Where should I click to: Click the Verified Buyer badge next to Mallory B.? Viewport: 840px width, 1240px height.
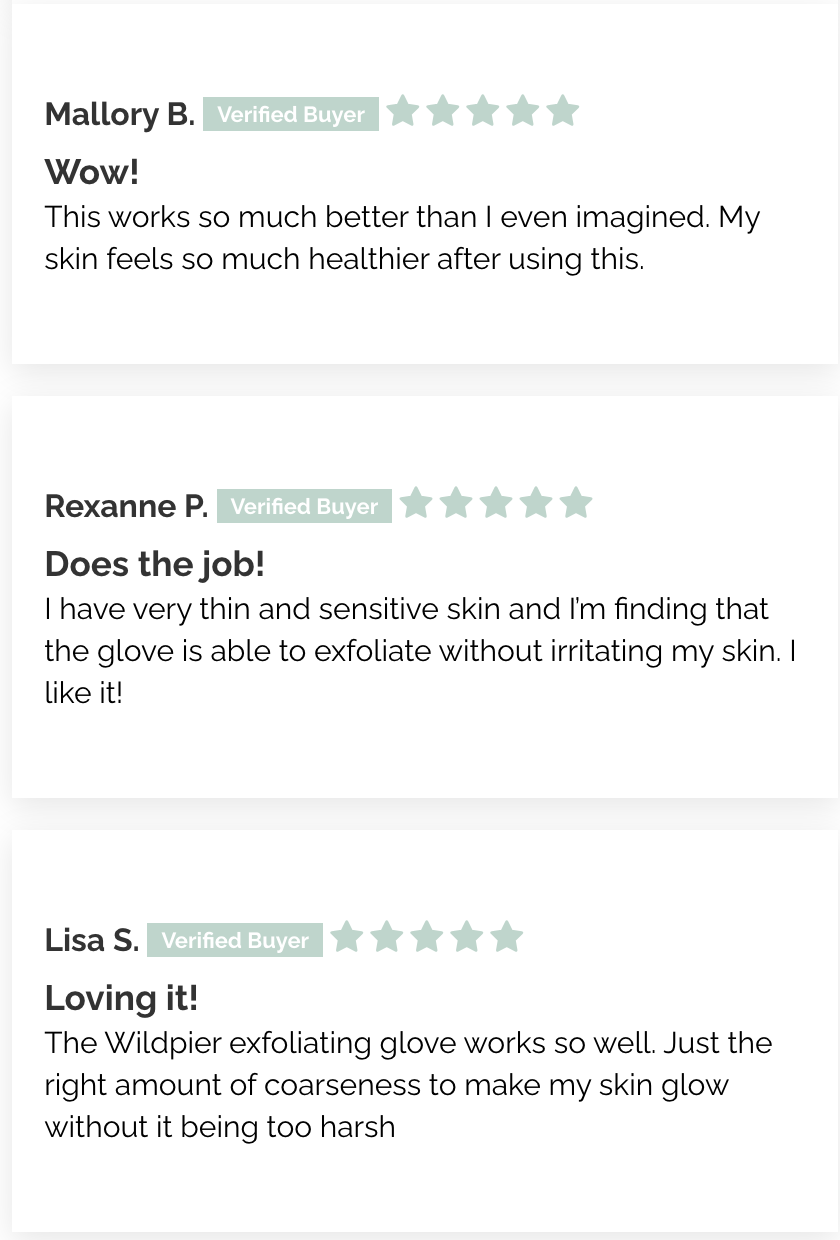click(291, 114)
